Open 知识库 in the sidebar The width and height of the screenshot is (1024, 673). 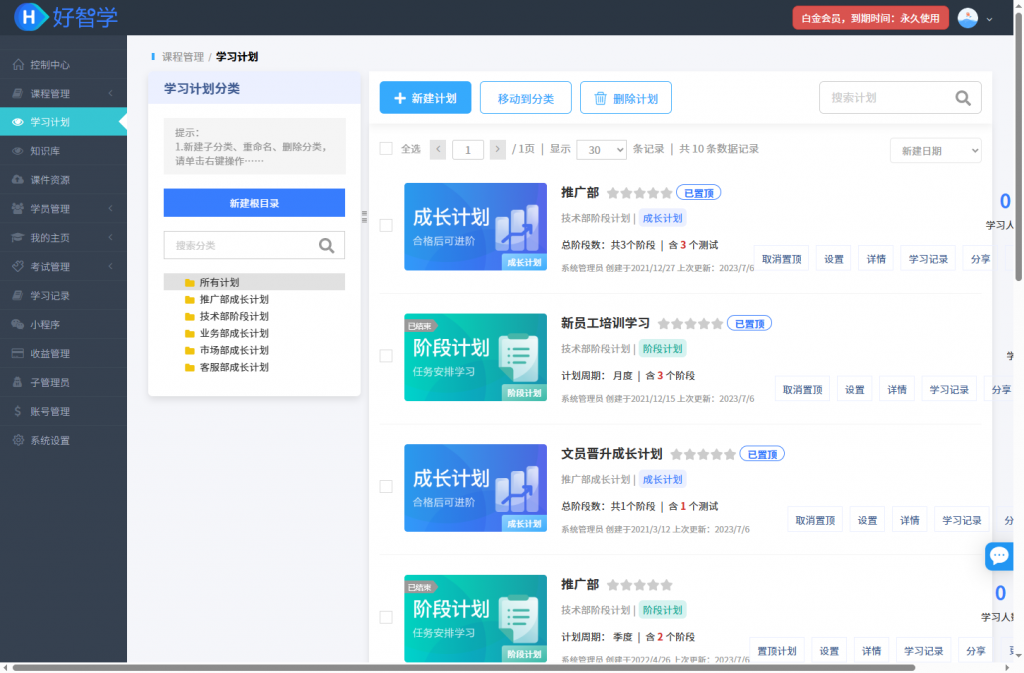point(63,151)
